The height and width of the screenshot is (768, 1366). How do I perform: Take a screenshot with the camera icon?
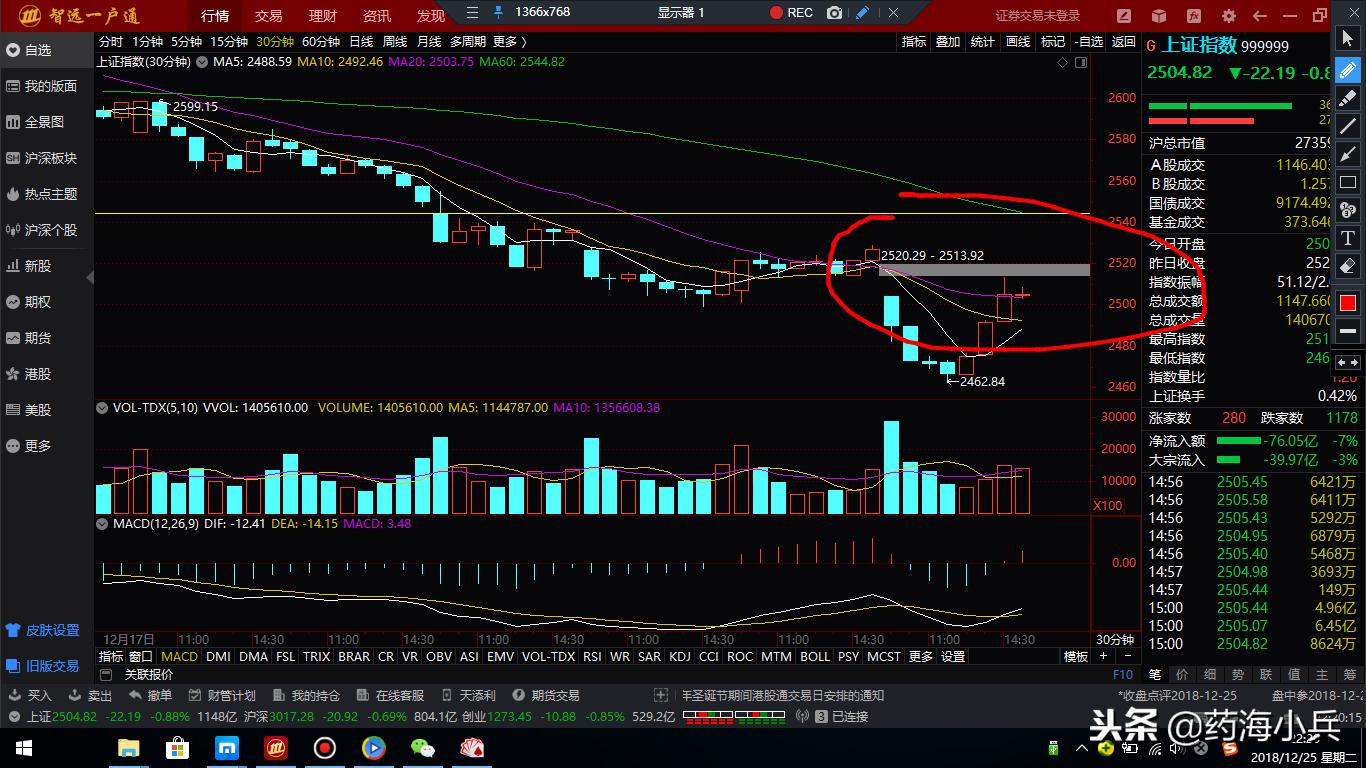[835, 13]
